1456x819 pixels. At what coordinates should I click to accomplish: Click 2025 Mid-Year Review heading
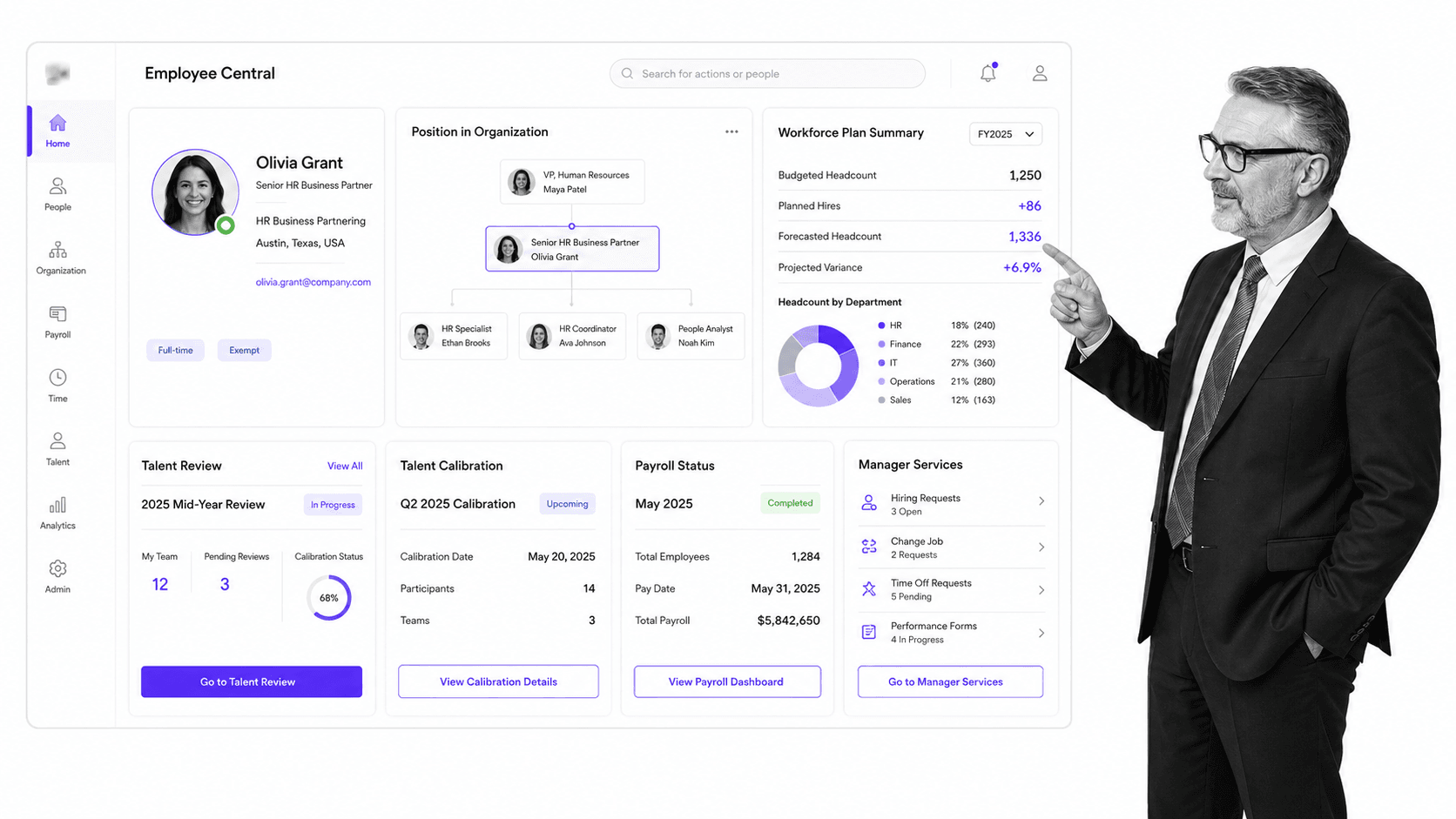pyautogui.click(x=203, y=505)
